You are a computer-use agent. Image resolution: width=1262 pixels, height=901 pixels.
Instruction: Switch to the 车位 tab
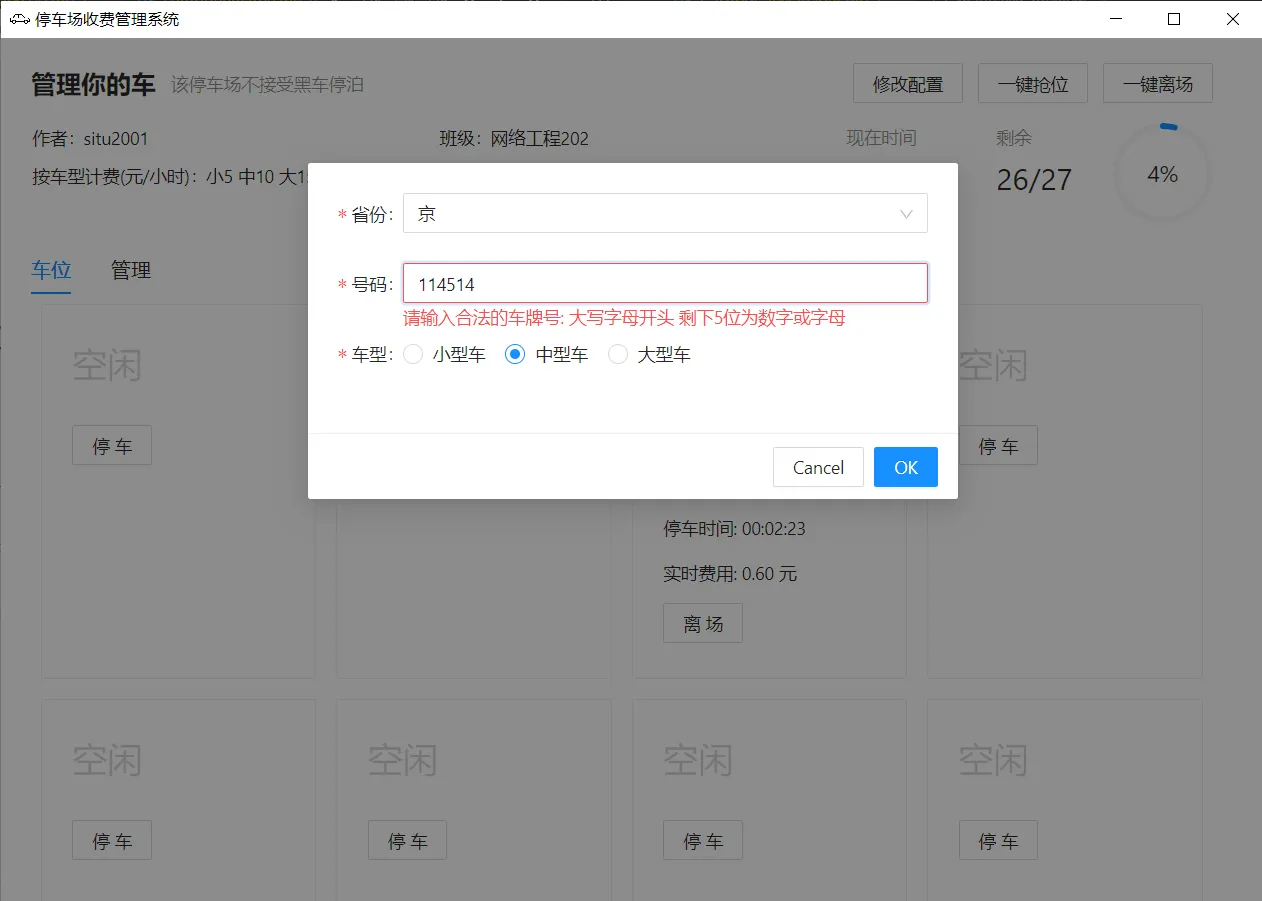(x=51, y=270)
